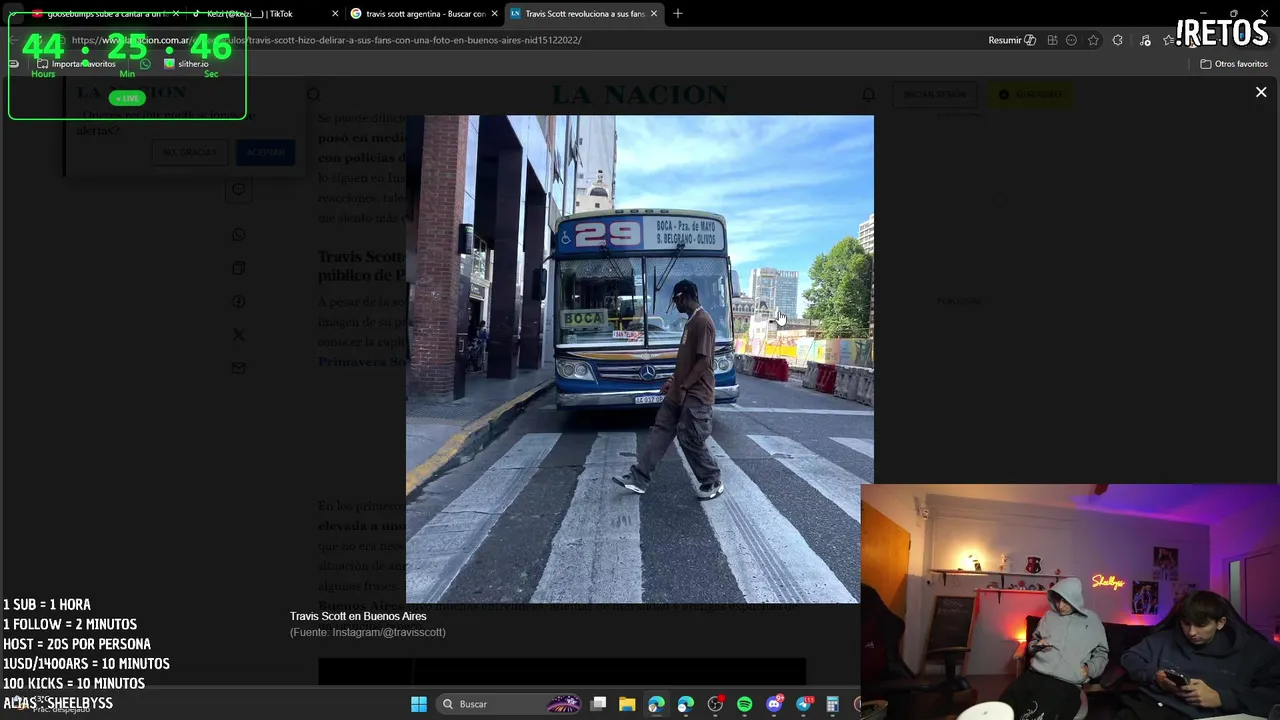Screen dimensions: 1280x720
Task: Open Task View on the taskbar
Action: pos(598,704)
